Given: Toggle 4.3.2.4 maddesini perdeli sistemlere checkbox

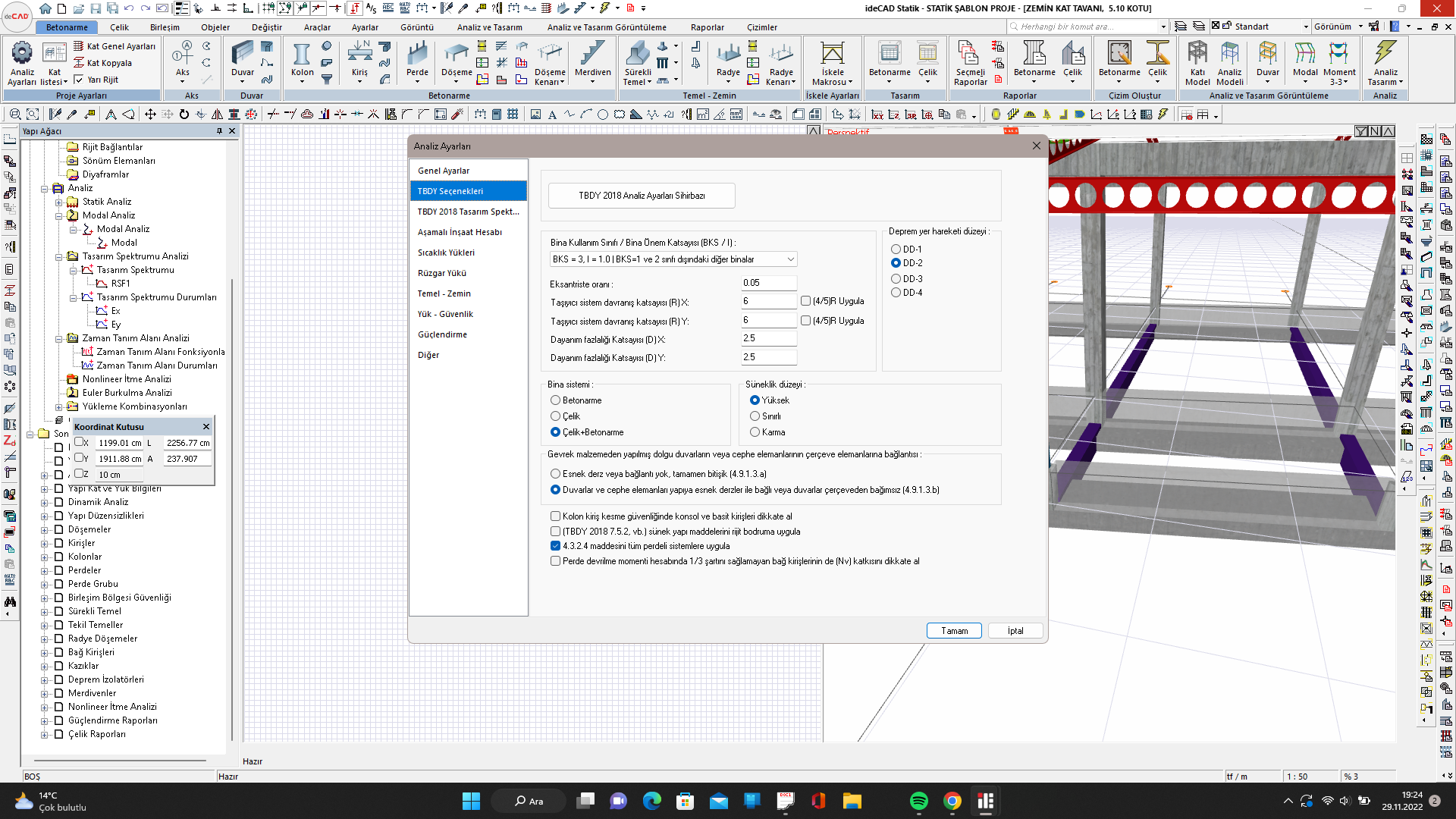Looking at the screenshot, I should (556, 546).
